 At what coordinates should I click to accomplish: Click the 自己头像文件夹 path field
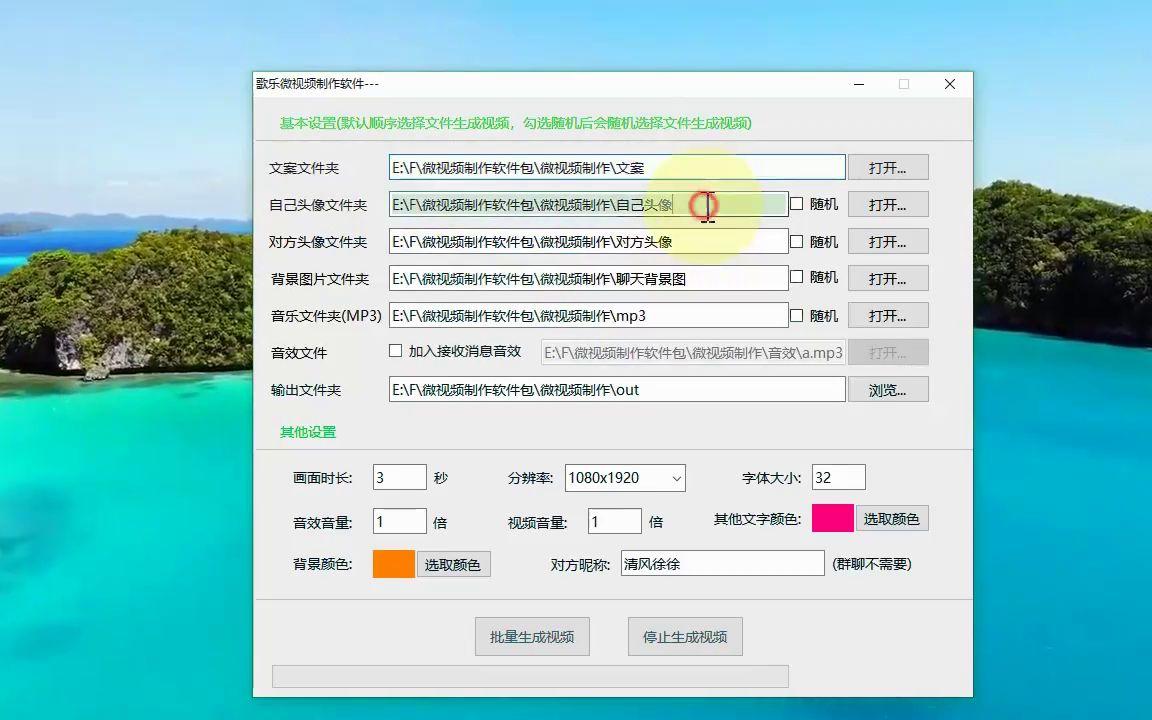point(588,204)
